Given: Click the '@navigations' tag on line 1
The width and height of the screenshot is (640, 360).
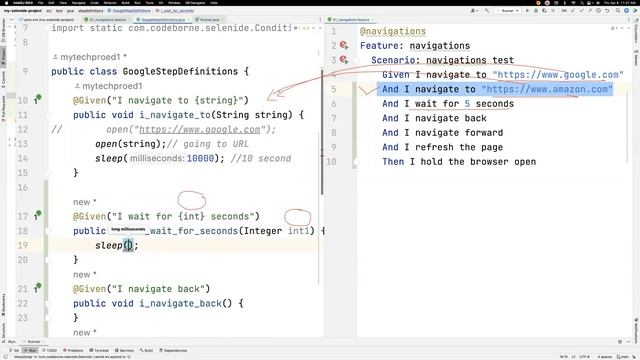Looking at the screenshot, I should pyautogui.click(x=393, y=31).
